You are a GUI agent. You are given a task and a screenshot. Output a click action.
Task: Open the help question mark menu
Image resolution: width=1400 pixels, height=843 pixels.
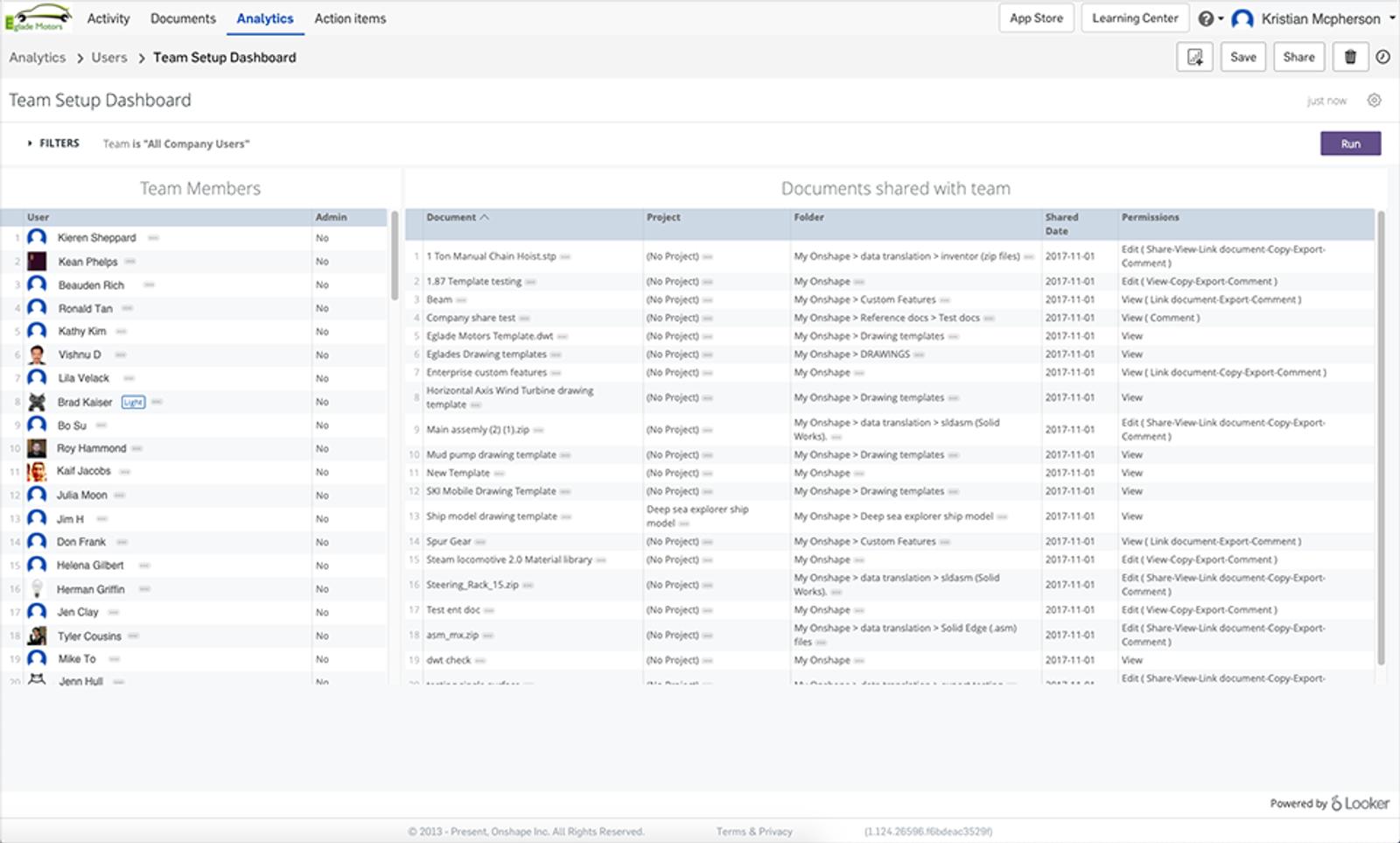(1209, 18)
